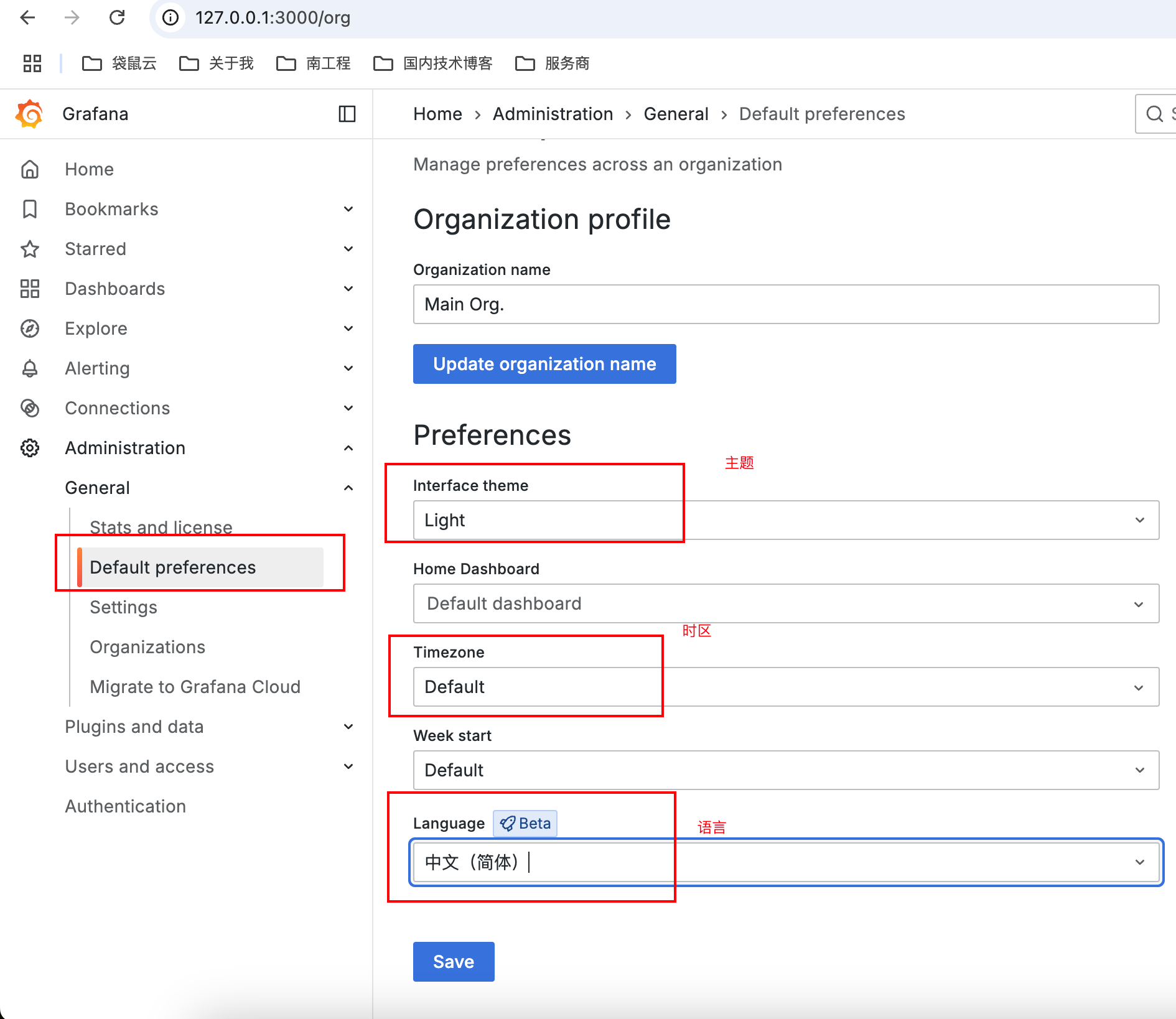Expand the Plugins and data chevron
Viewport: 1176px width, 1019px height.
348,727
